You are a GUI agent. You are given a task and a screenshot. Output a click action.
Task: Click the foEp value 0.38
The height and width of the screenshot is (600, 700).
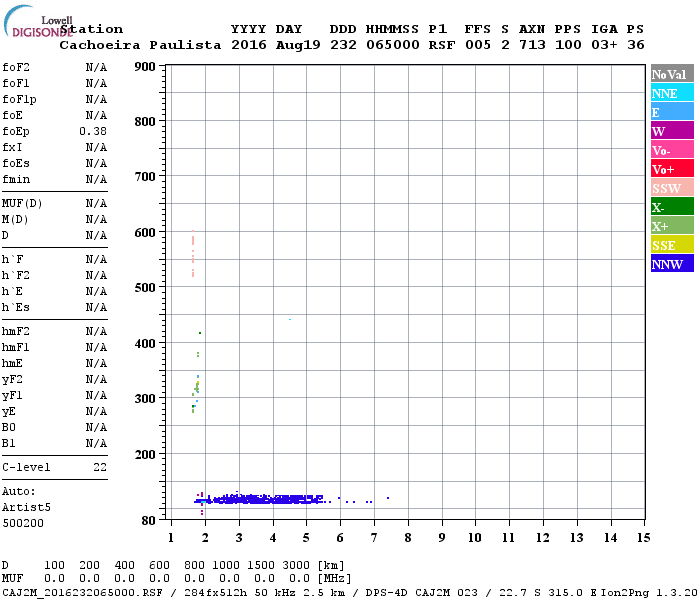point(93,131)
